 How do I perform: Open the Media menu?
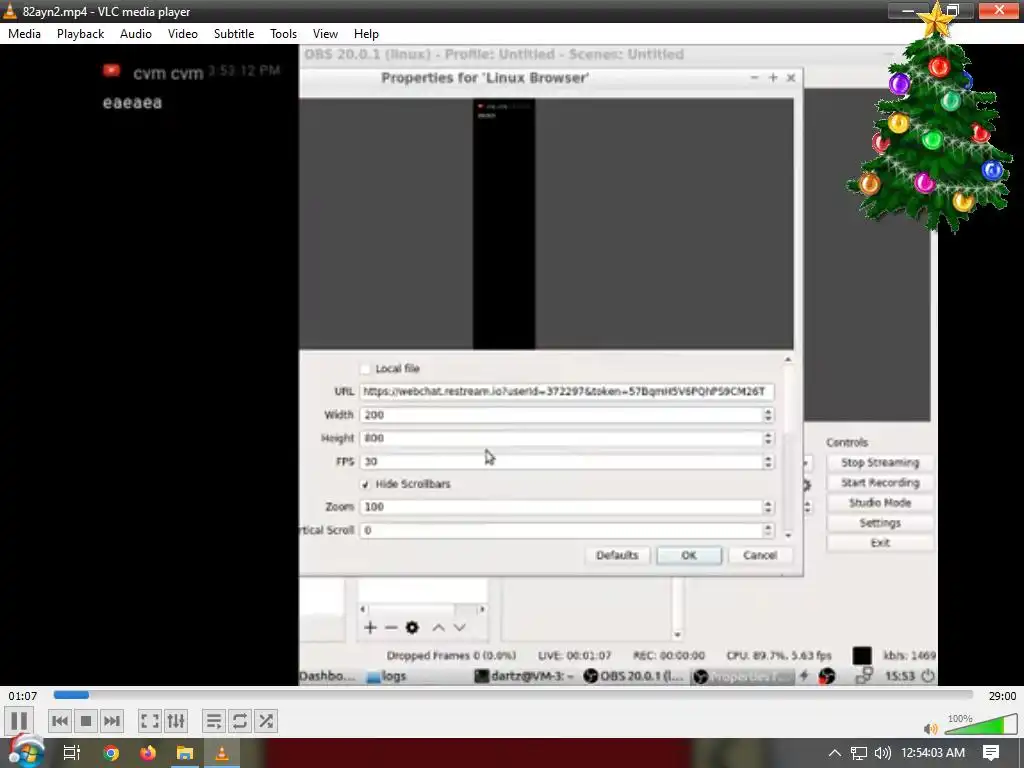click(24, 34)
